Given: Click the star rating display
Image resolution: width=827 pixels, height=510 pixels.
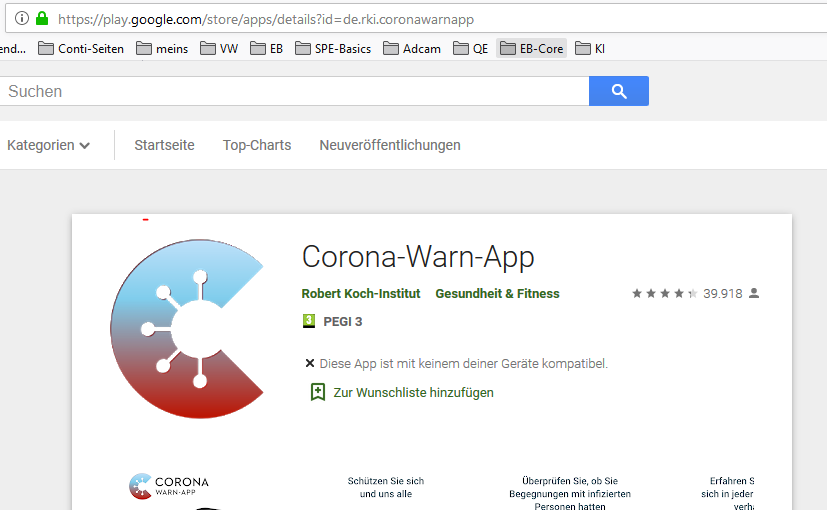Looking at the screenshot, I should tap(665, 293).
